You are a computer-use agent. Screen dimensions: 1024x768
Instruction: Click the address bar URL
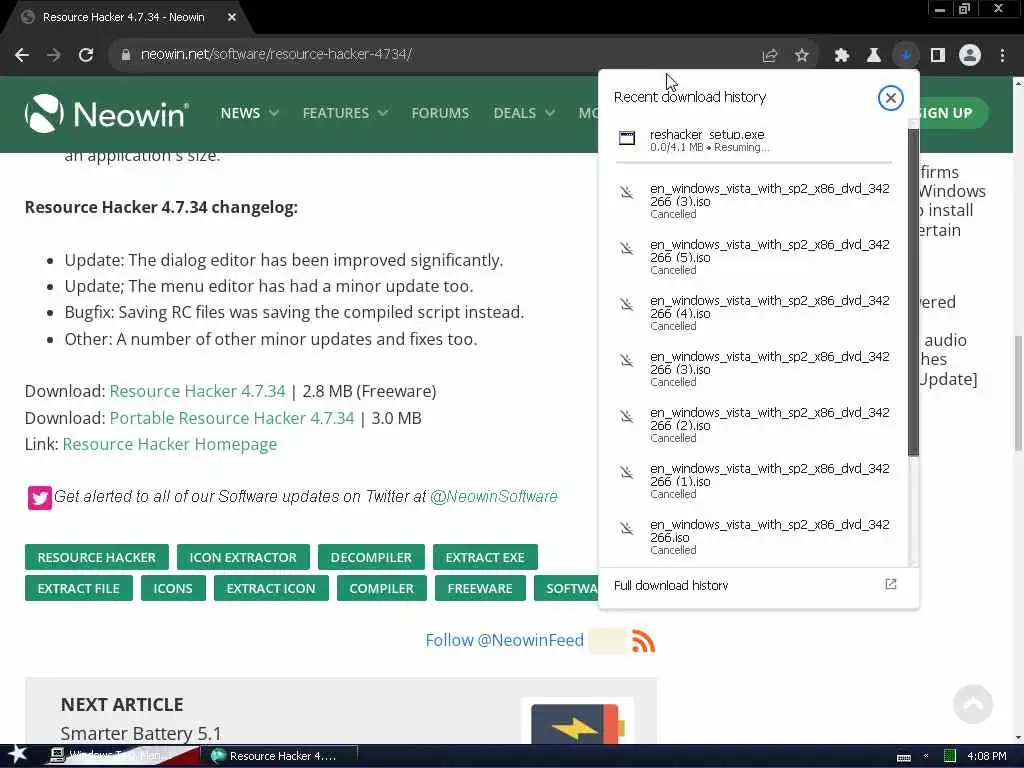click(276, 54)
